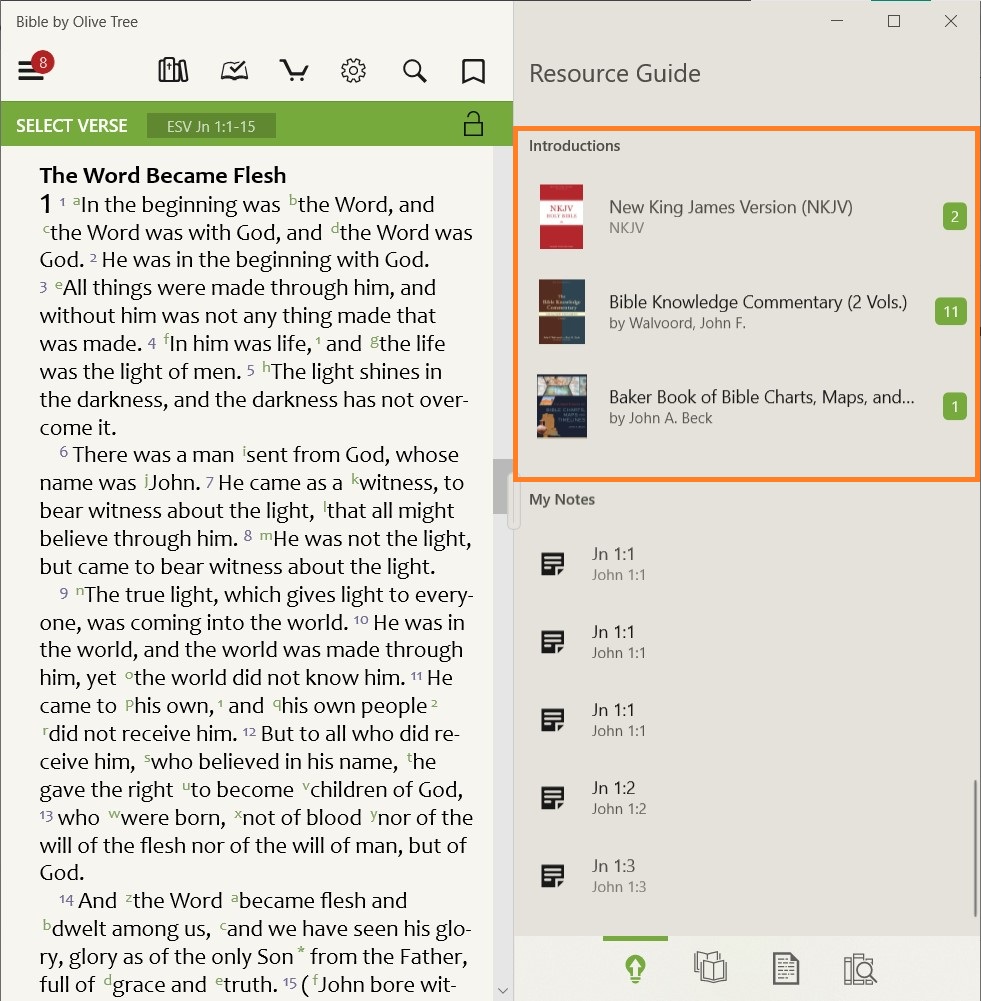This screenshot has height=1001, width=981.
Task: Click the SELECT VERSE button
Action: [x=71, y=126]
